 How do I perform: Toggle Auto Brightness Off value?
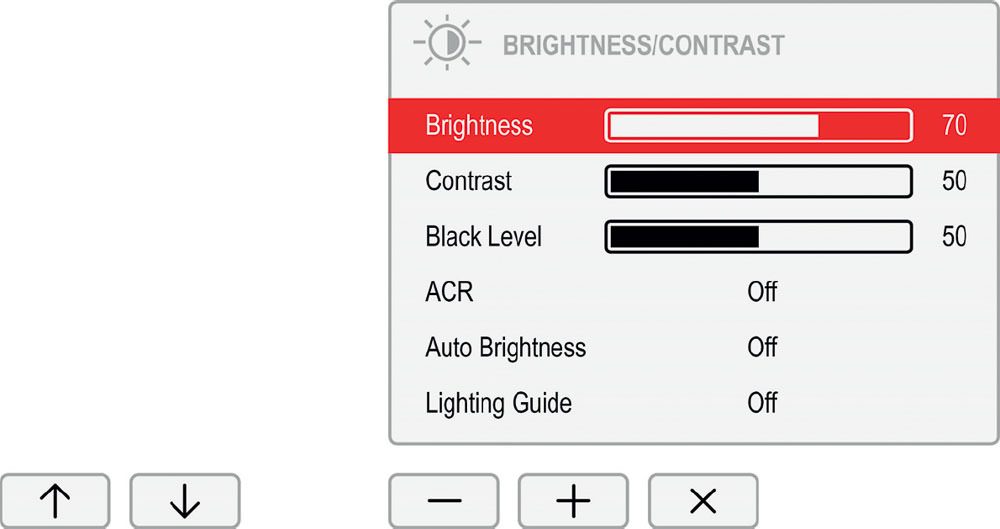762,347
